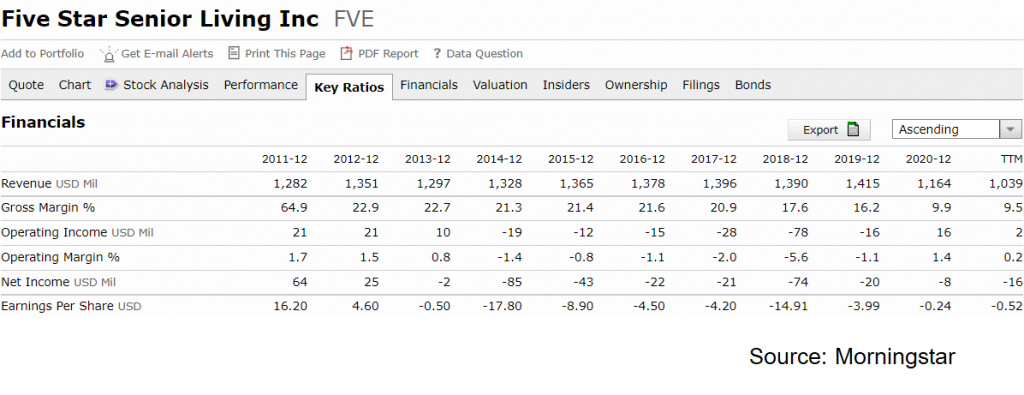Click the Export button

pyautogui.click(x=829, y=129)
